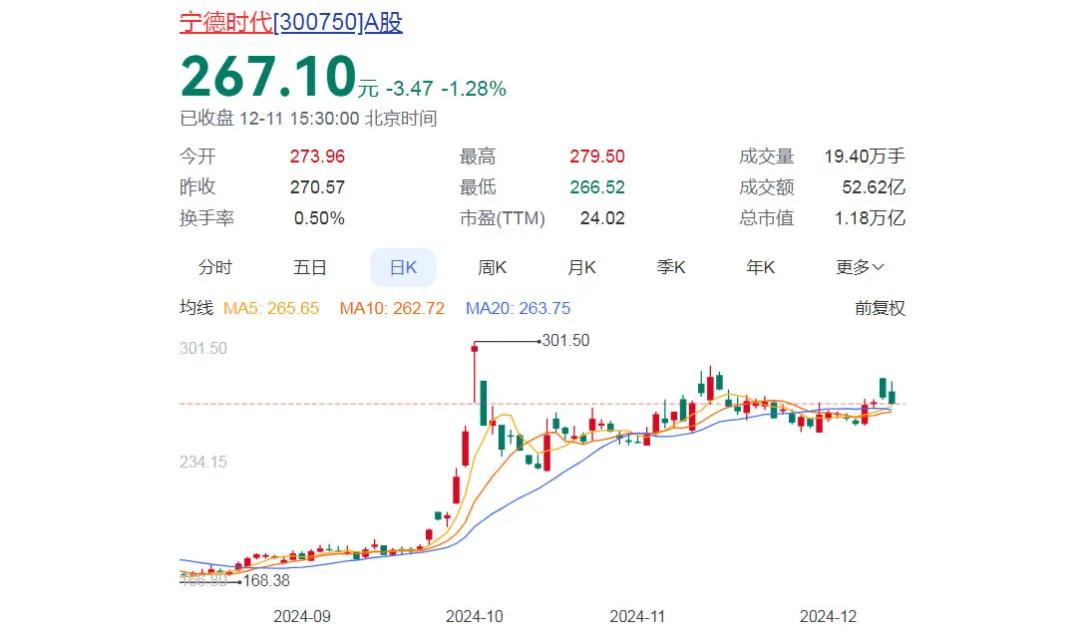Open the 前复权 adjustment selector
This screenshot has height=636, width=1080.
pyautogui.click(x=879, y=308)
